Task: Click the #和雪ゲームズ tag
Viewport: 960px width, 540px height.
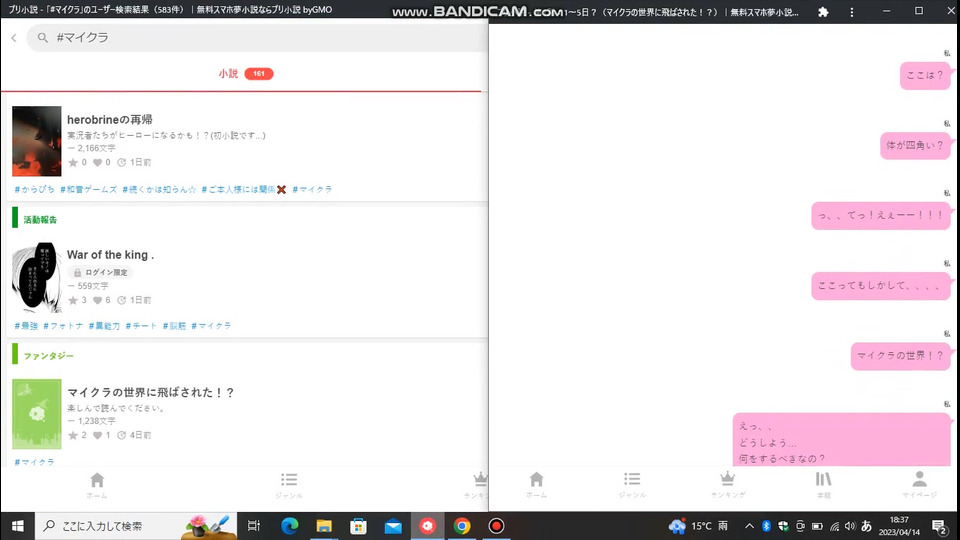Action: [88, 189]
